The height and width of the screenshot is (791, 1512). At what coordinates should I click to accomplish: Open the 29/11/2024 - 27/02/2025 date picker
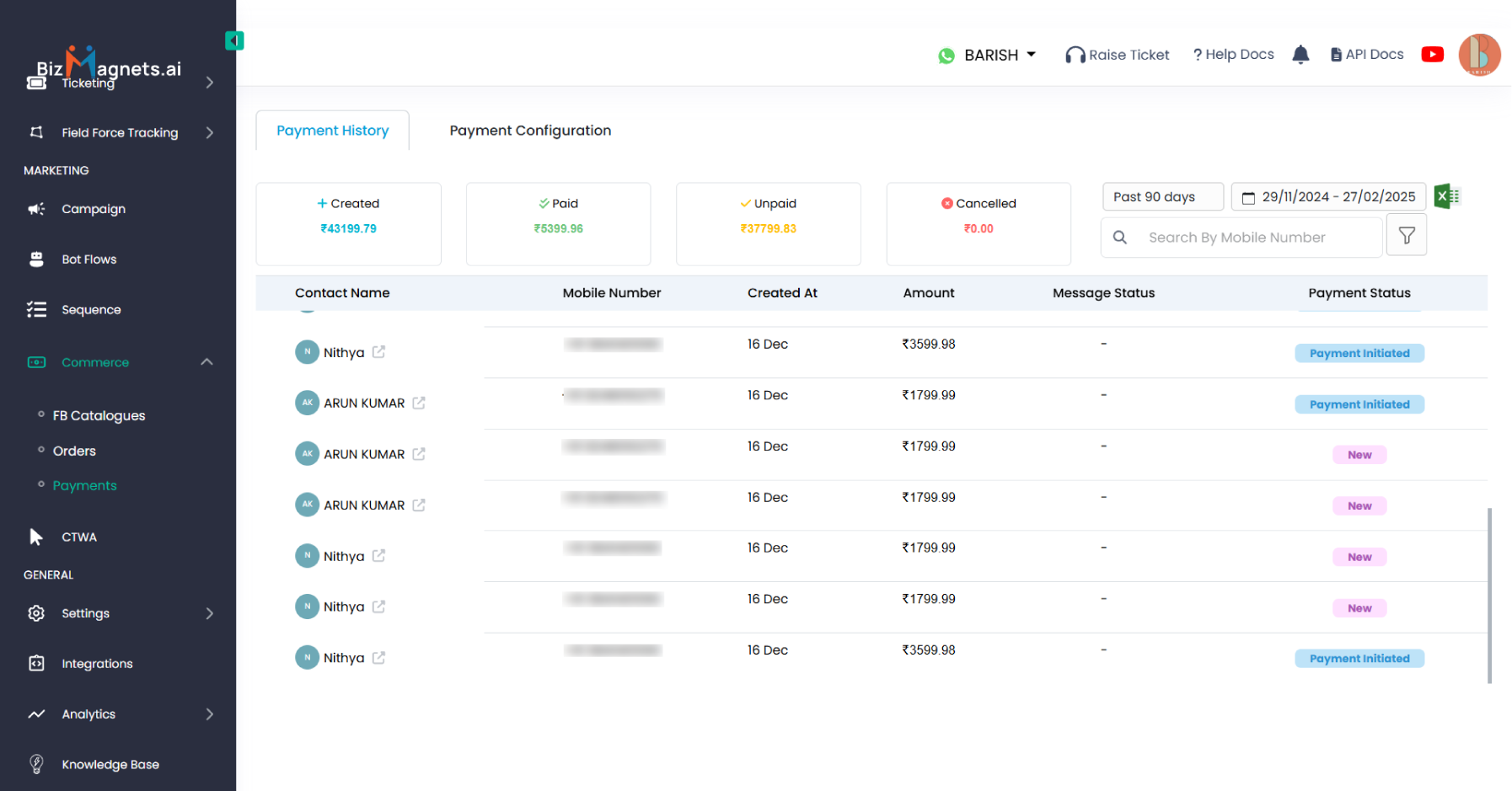tap(1328, 196)
